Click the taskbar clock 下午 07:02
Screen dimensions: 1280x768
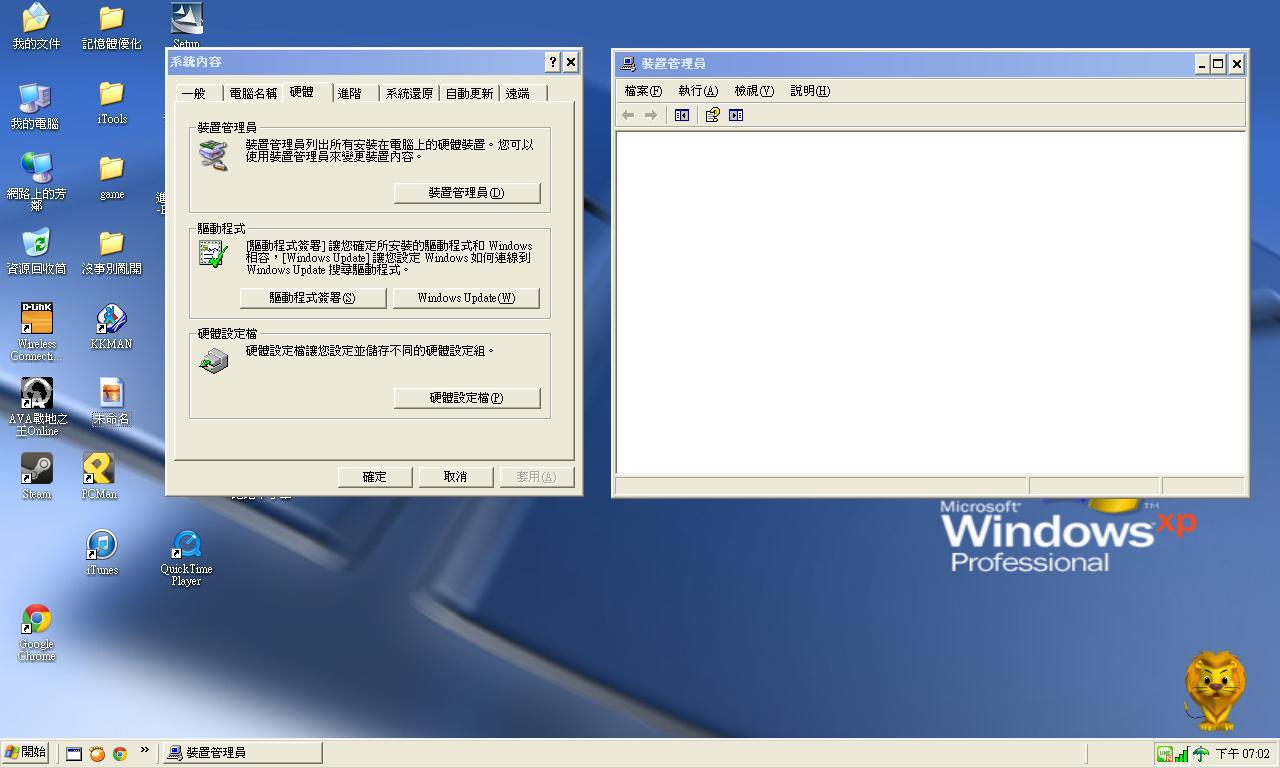(x=1242, y=755)
